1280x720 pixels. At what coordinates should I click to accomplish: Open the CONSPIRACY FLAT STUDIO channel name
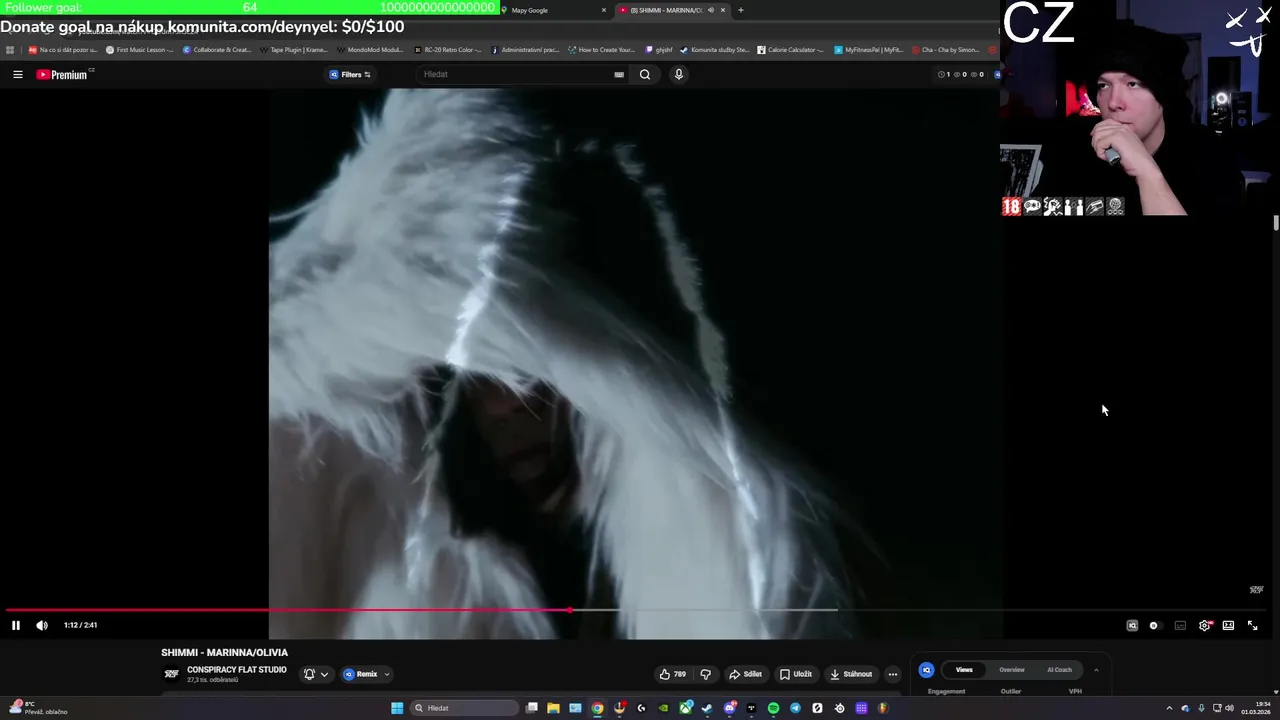(236, 670)
